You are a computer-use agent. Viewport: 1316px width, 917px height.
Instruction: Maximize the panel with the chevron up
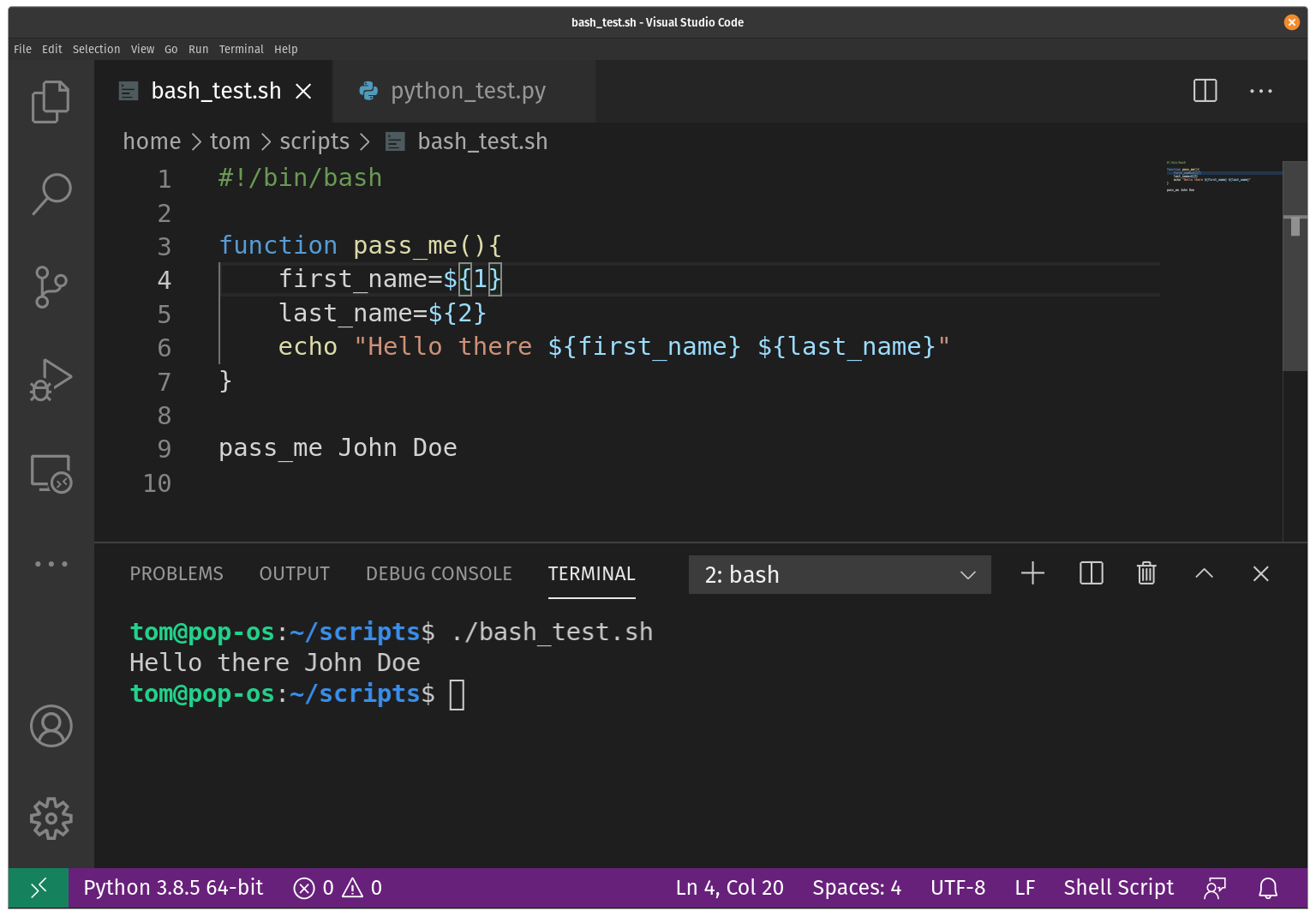click(1204, 573)
